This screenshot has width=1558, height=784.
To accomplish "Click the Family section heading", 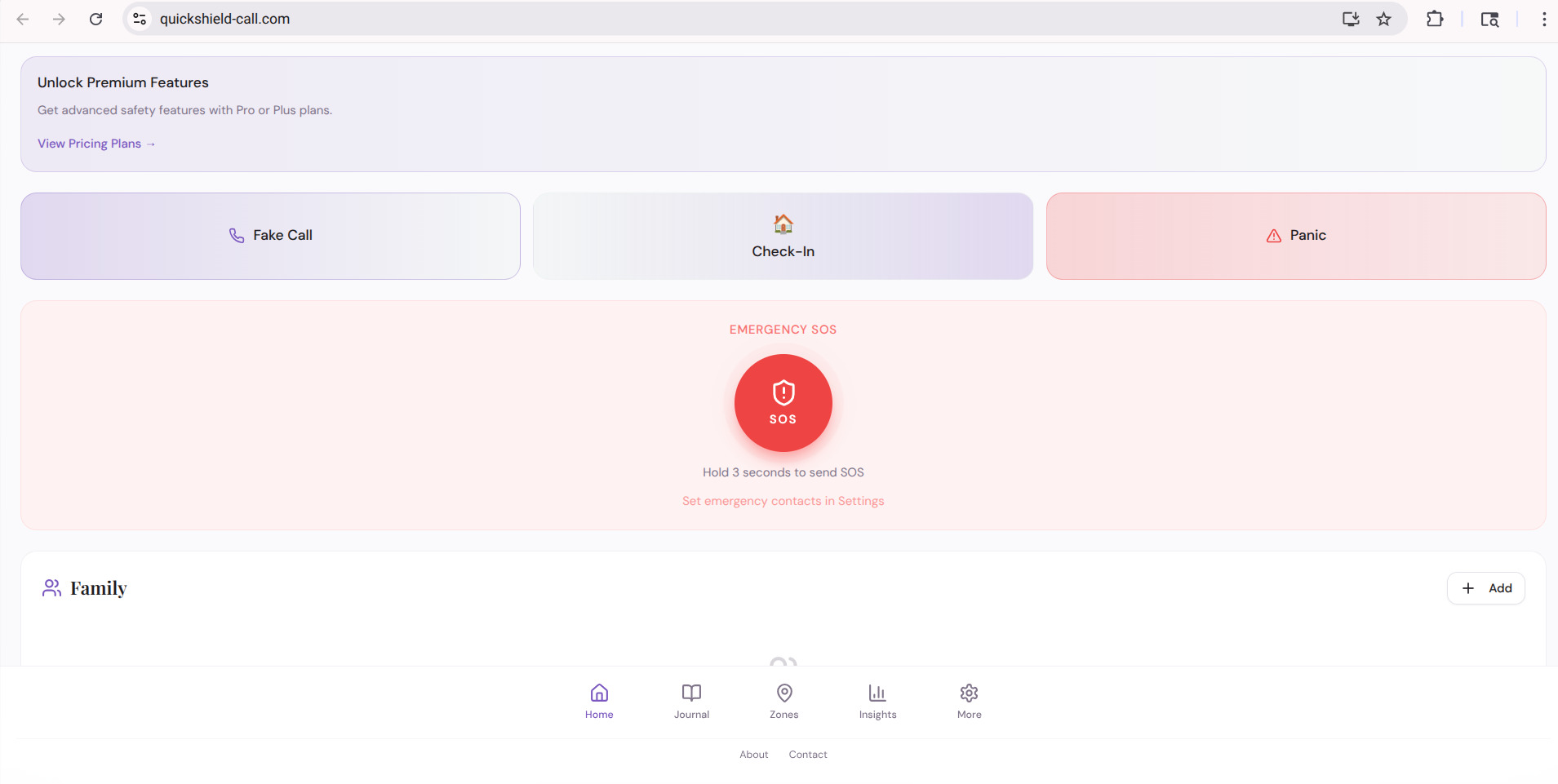I will pyautogui.click(x=99, y=588).
